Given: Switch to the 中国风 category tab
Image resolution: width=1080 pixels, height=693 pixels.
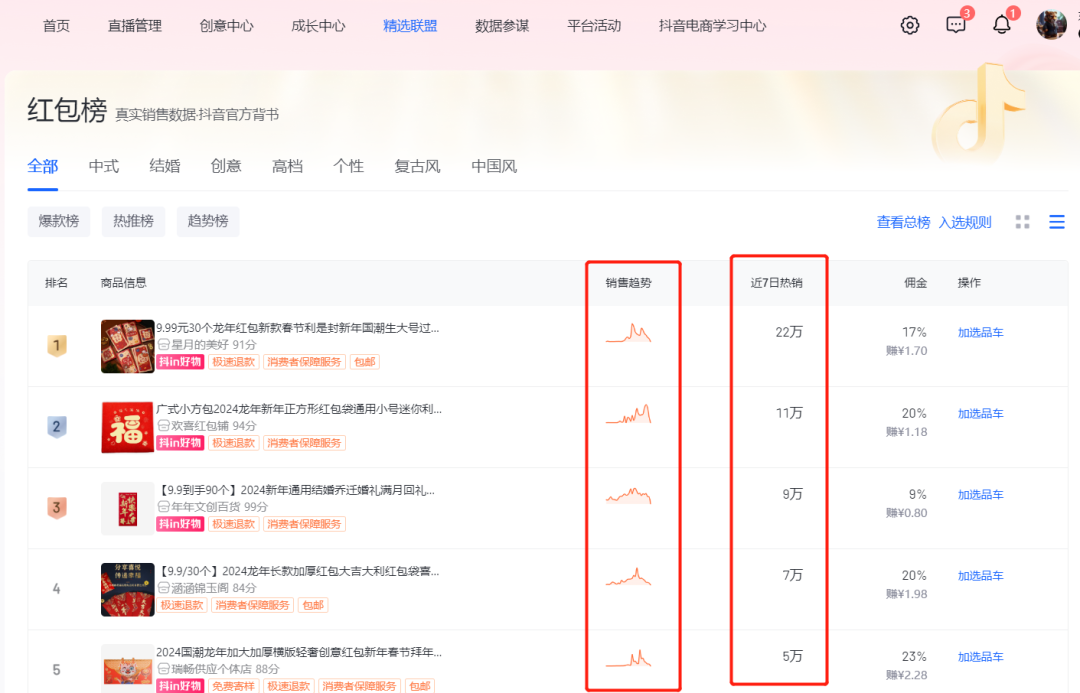Looking at the screenshot, I should (x=493, y=166).
